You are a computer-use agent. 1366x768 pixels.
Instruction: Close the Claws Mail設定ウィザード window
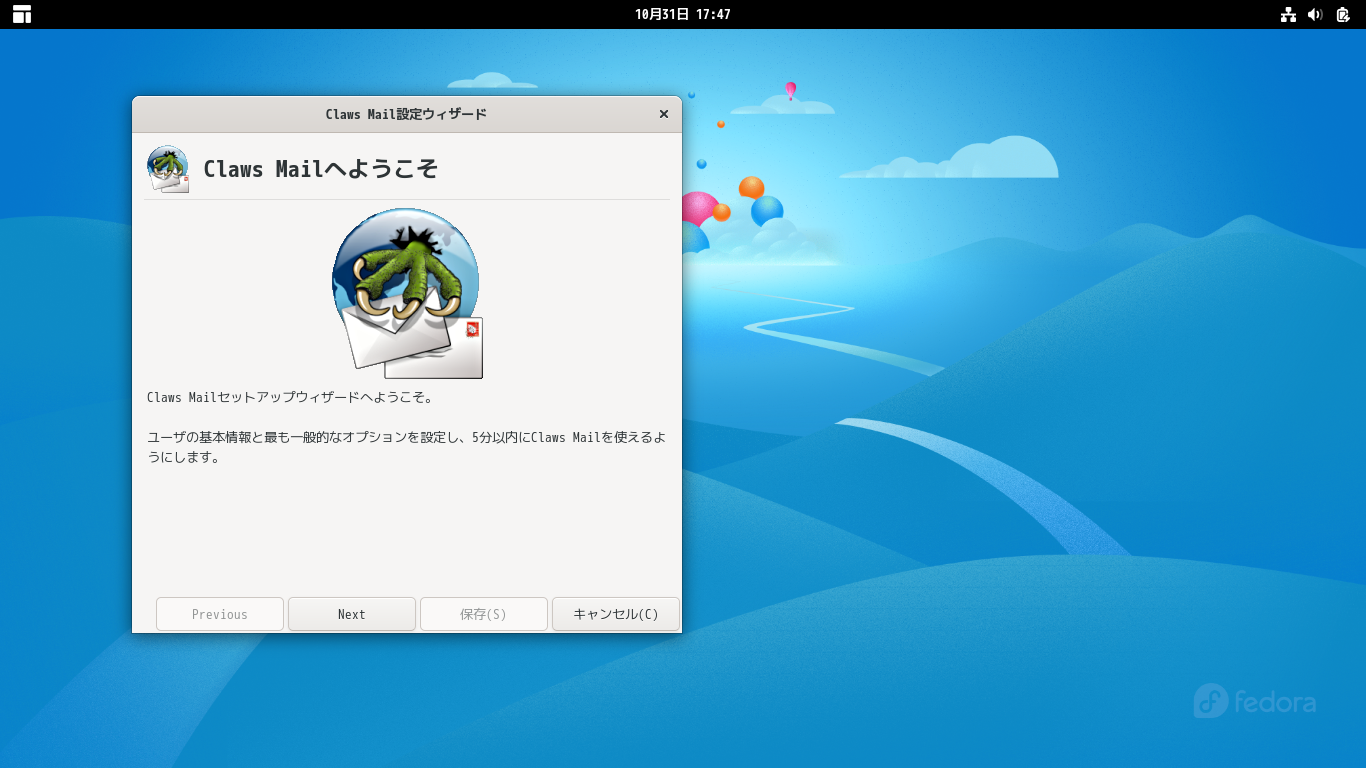[x=663, y=114]
